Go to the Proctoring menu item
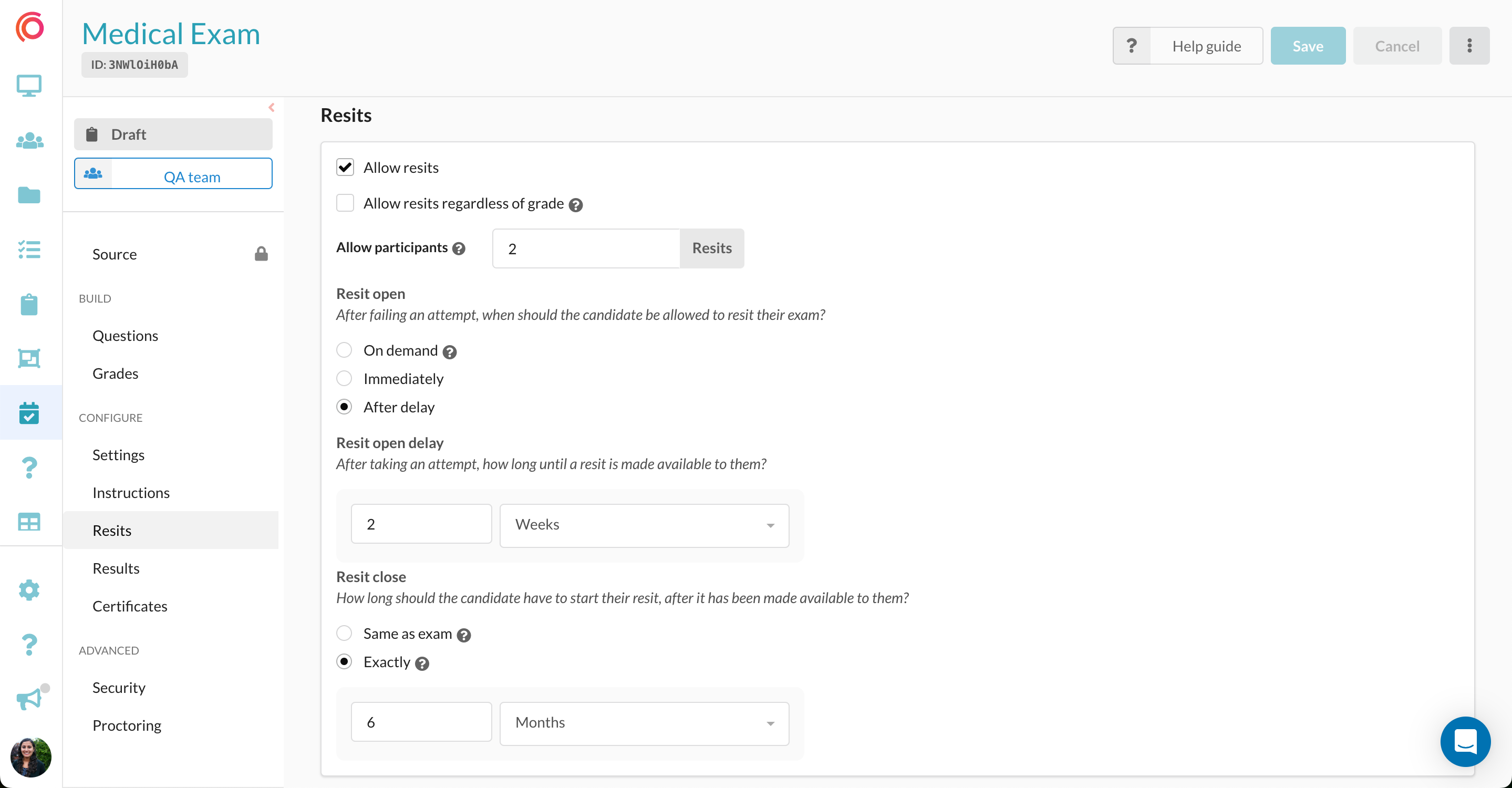Screen dimensions: 1512x788 [x=127, y=725]
